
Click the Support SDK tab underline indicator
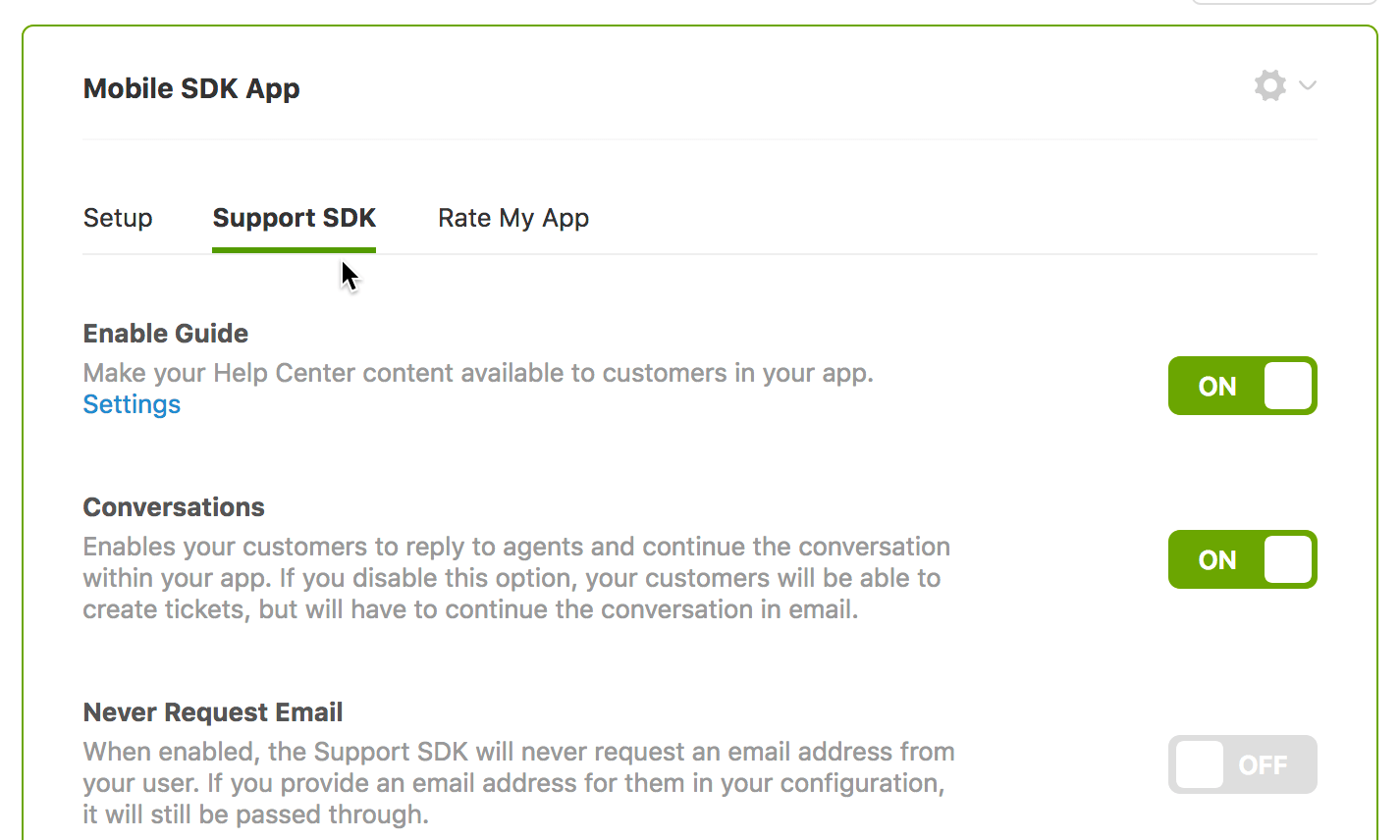(x=294, y=249)
